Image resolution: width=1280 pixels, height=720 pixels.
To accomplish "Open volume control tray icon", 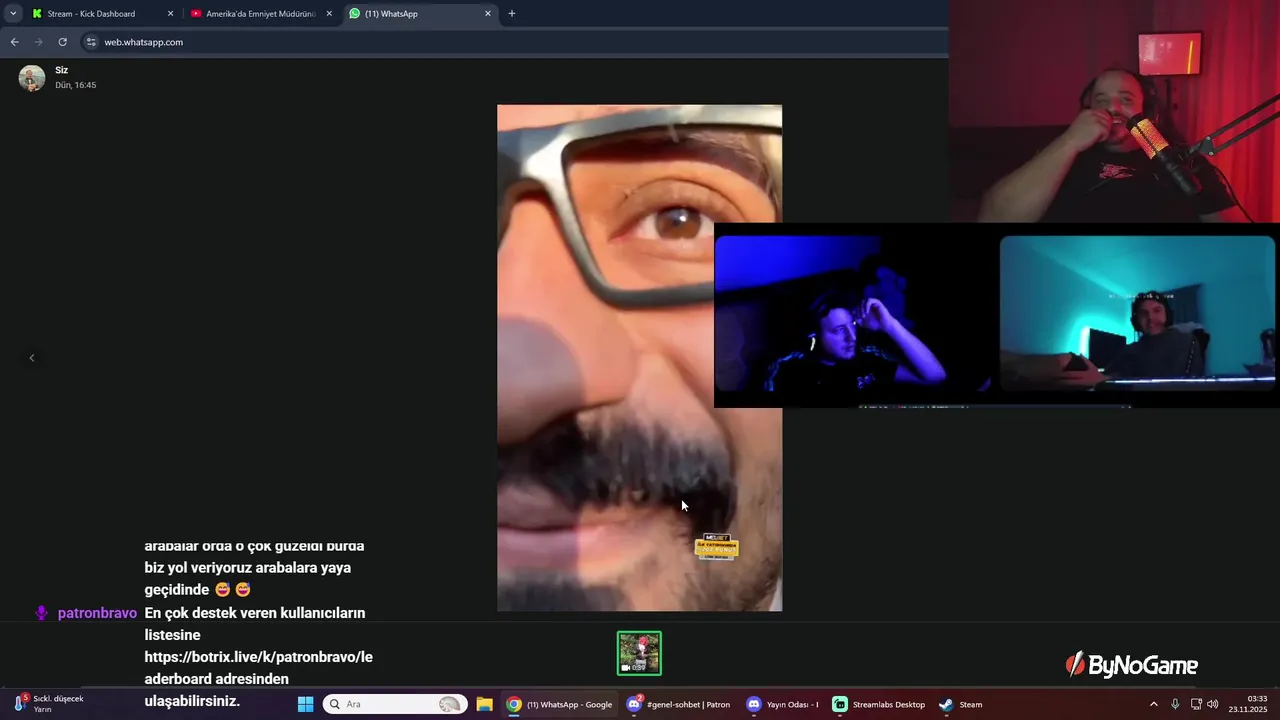I will tap(1213, 704).
